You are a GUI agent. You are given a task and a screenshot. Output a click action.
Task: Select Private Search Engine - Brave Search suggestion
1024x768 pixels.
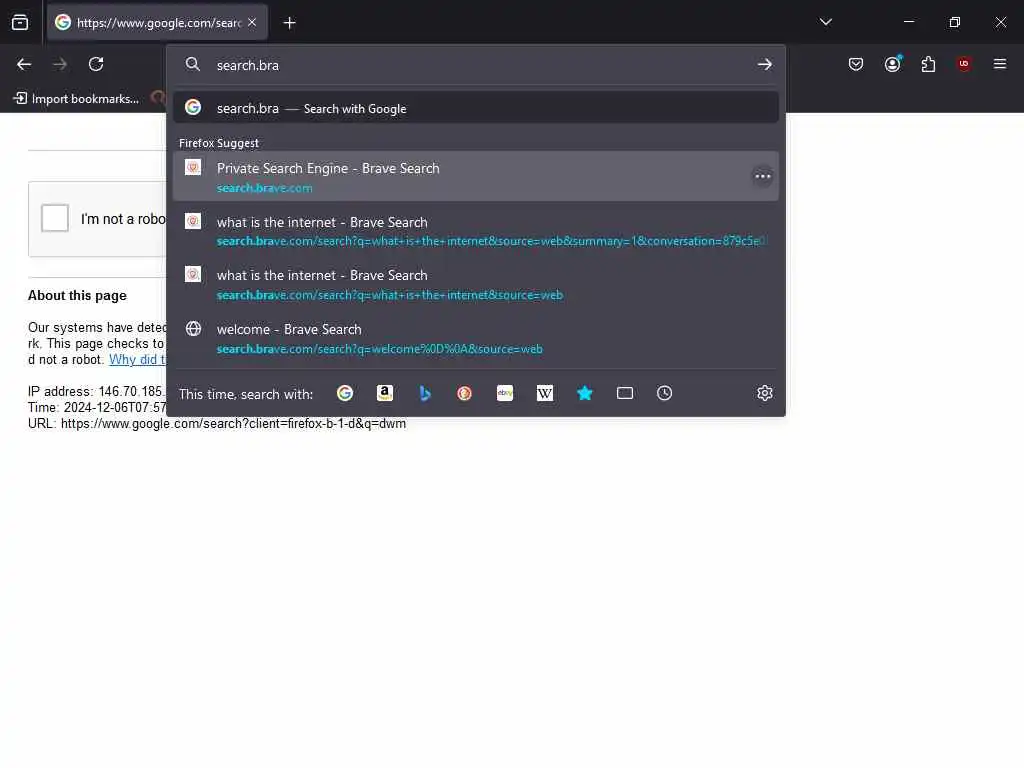point(475,176)
